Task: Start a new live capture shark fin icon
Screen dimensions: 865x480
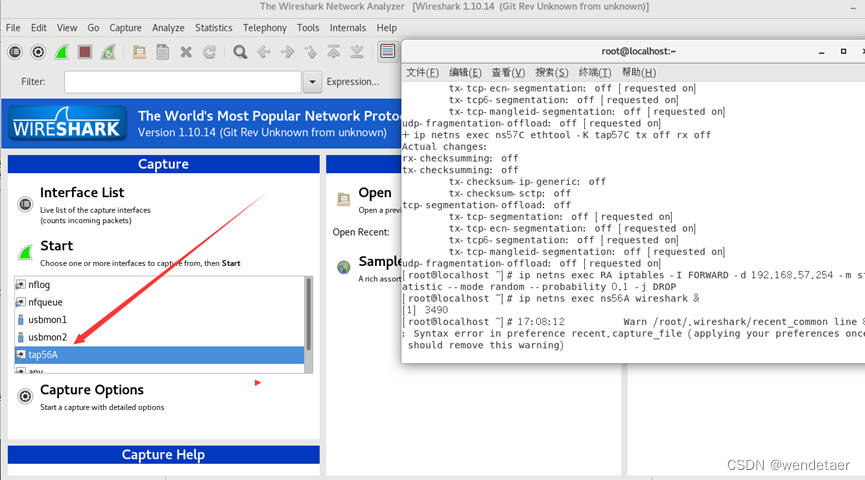Action: pyautogui.click(x=61, y=52)
